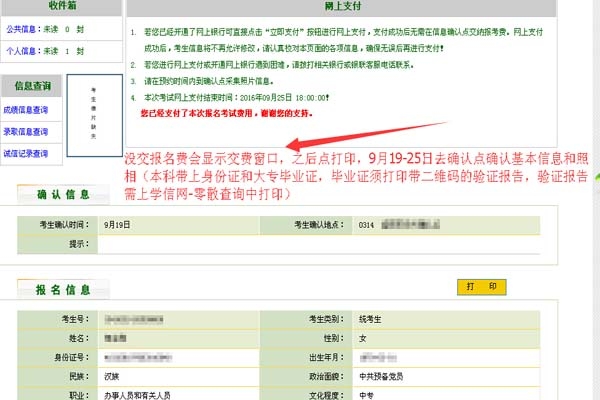Click the 确认信息 section heading
The width and height of the screenshot is (600, 400).
pos(70,194)
